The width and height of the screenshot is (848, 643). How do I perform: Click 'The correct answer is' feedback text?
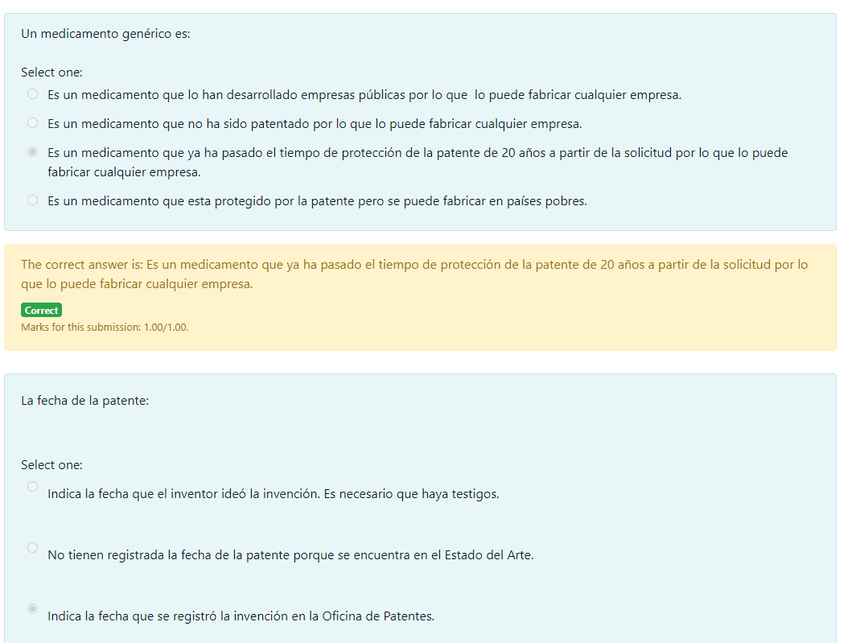coord(414,274)
